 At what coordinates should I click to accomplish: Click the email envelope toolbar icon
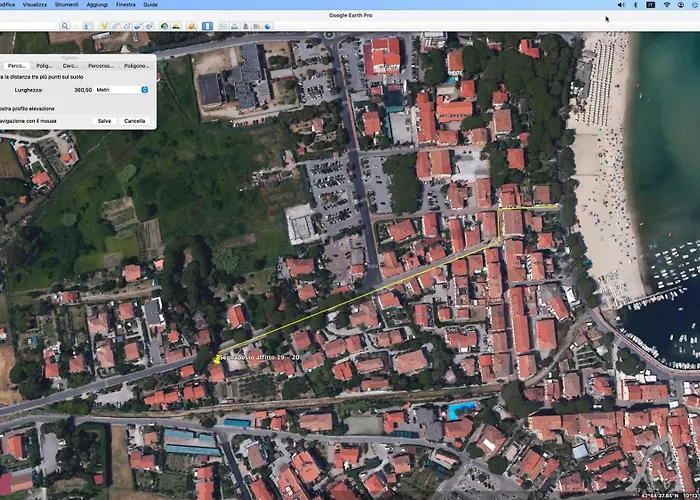pos(221,26)
